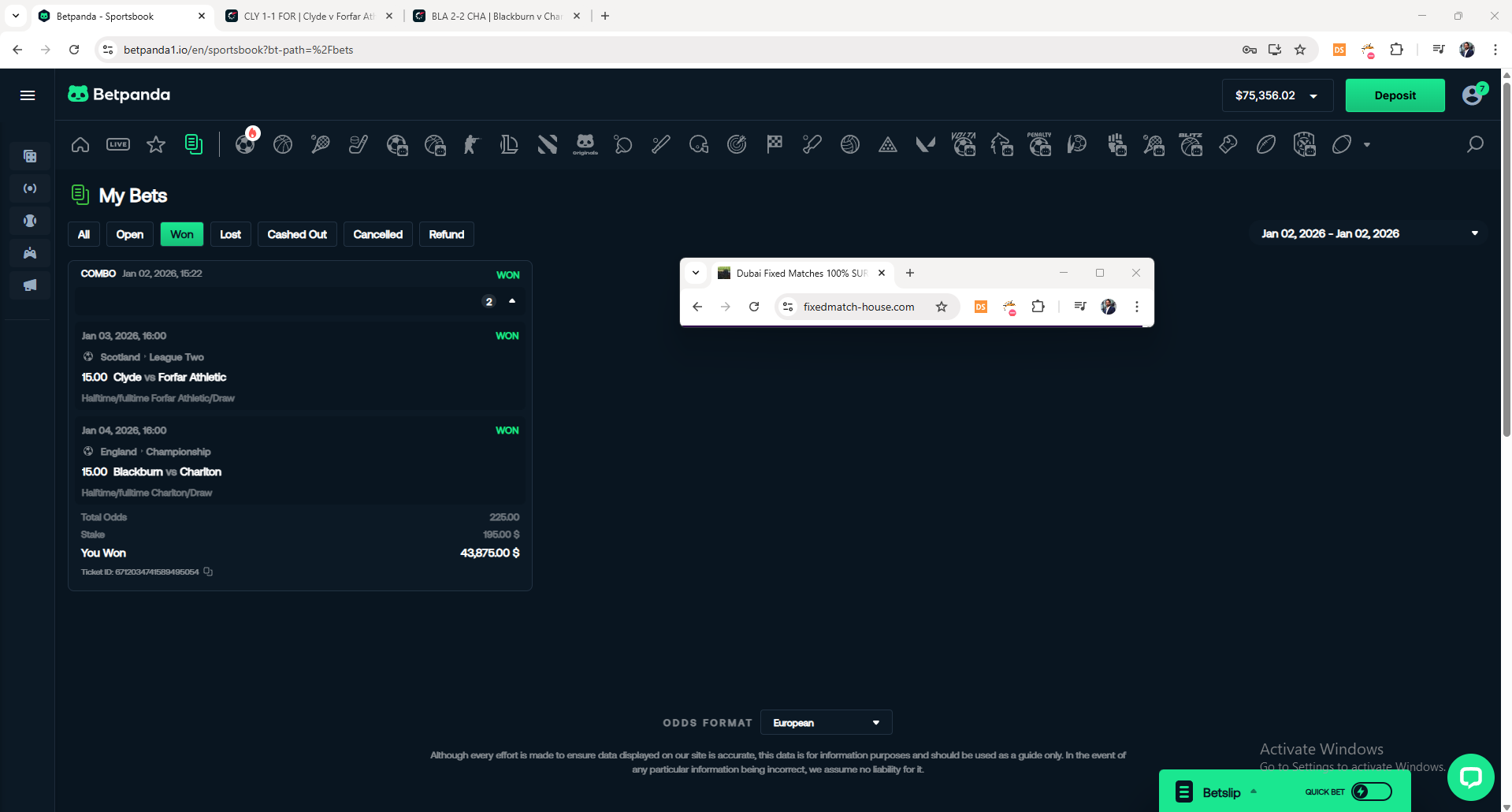
Task: Click the sportsbook search magnifier icon
Action: (1474, 144)
